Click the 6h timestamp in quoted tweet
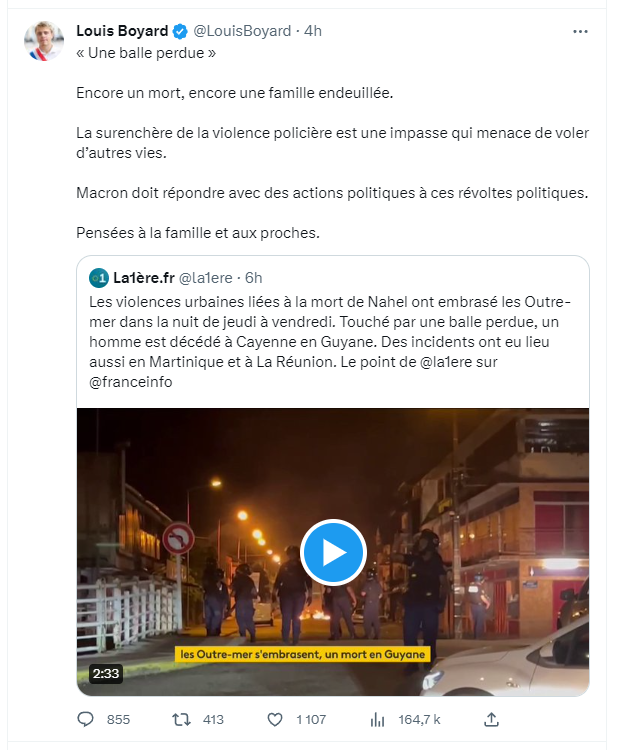The width and height of the screenshot is (618, 750). point(254,278)
